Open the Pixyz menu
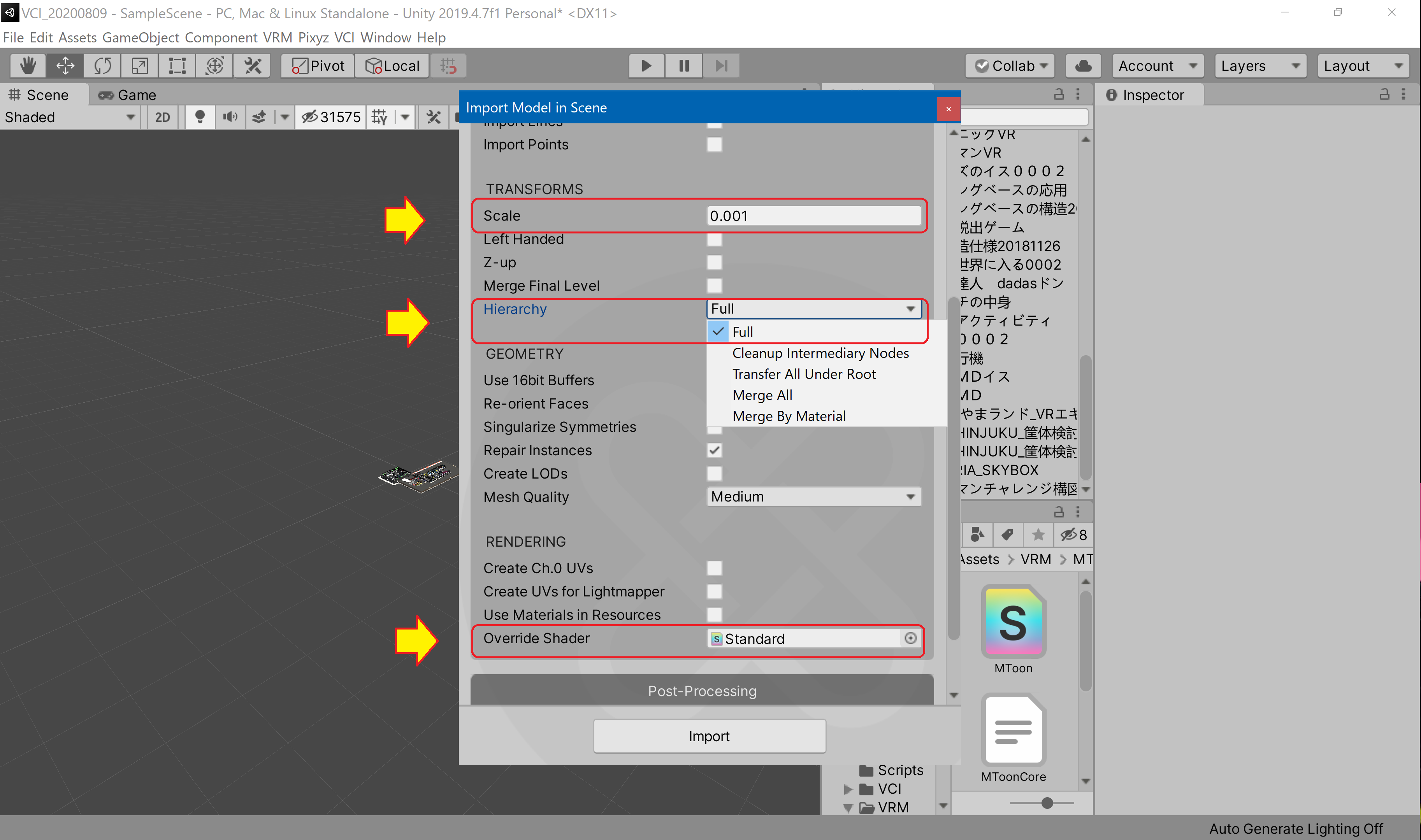Screen dimensions: 1421x840 pos(313,37)
